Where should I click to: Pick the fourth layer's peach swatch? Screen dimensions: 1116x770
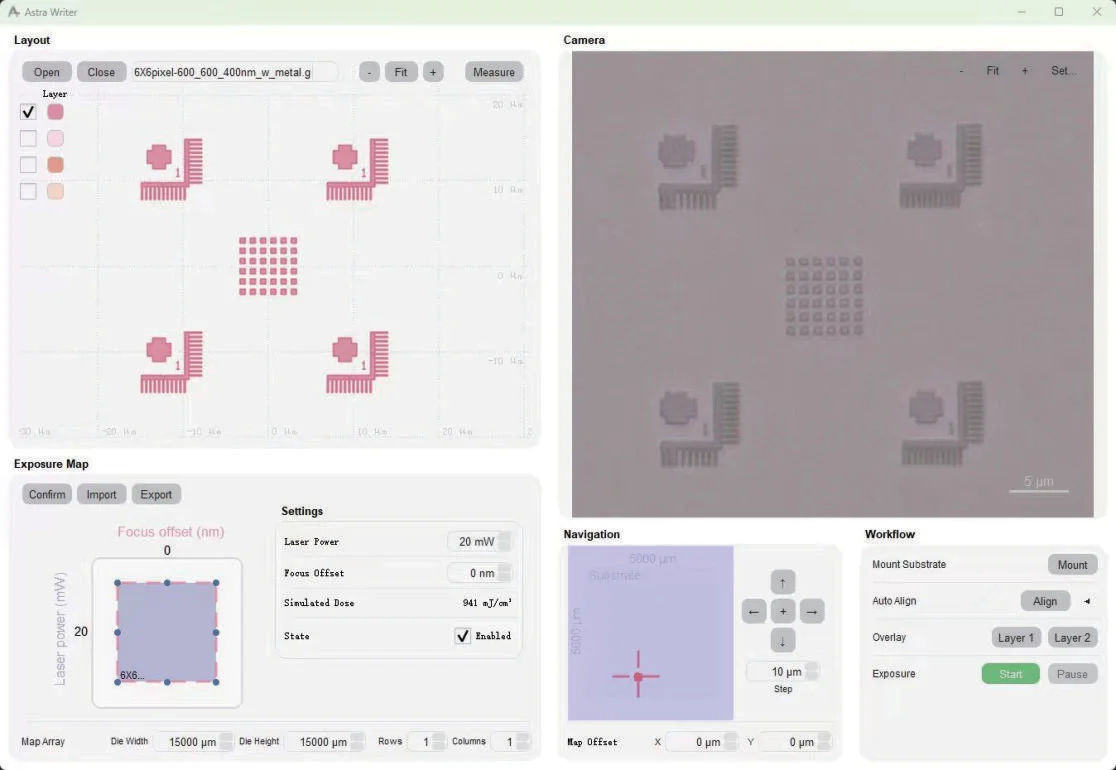click(x=55, y=191)
